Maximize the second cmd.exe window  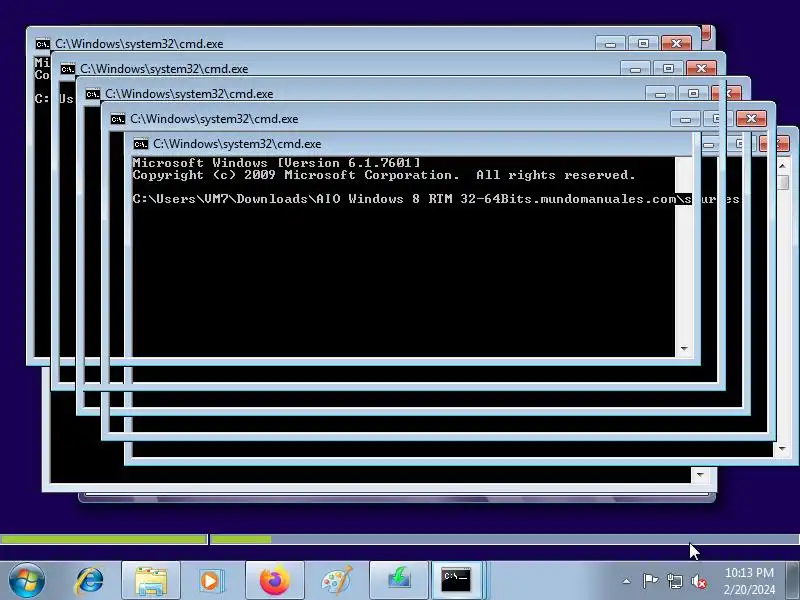click(668, 68)
